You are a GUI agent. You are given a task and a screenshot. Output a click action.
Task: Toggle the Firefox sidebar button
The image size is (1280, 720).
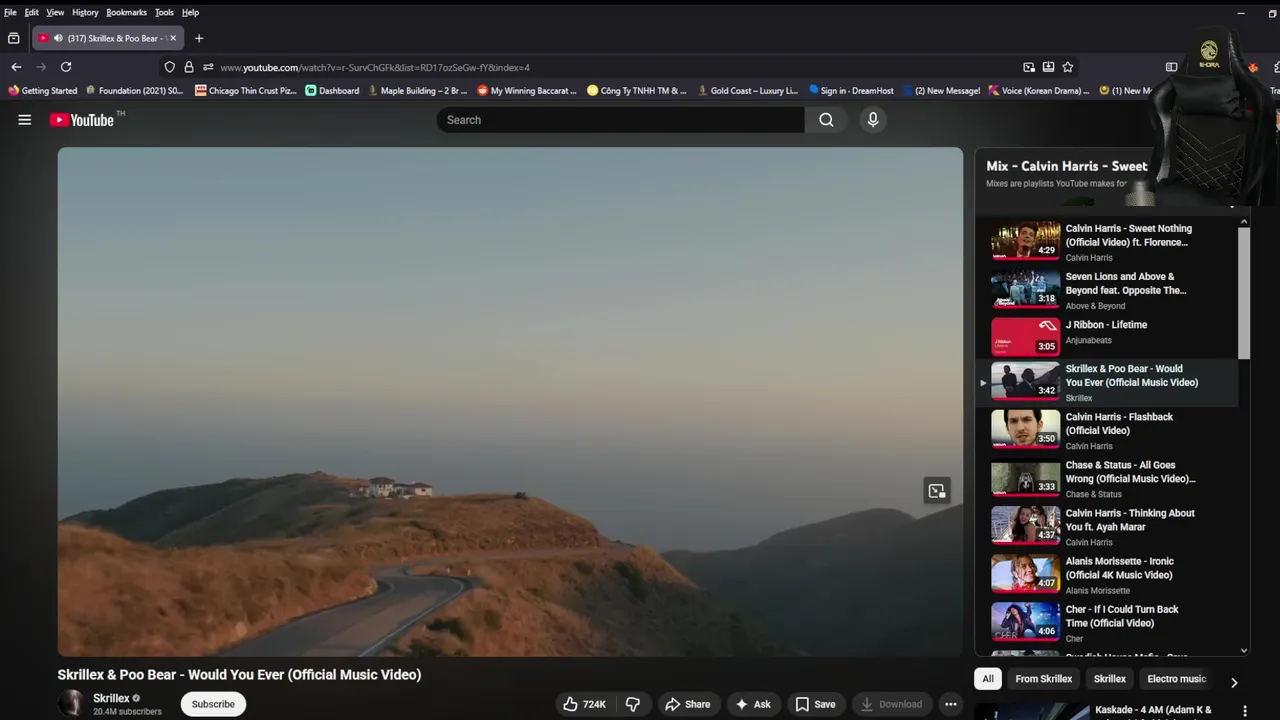[x=1171, y=67]
